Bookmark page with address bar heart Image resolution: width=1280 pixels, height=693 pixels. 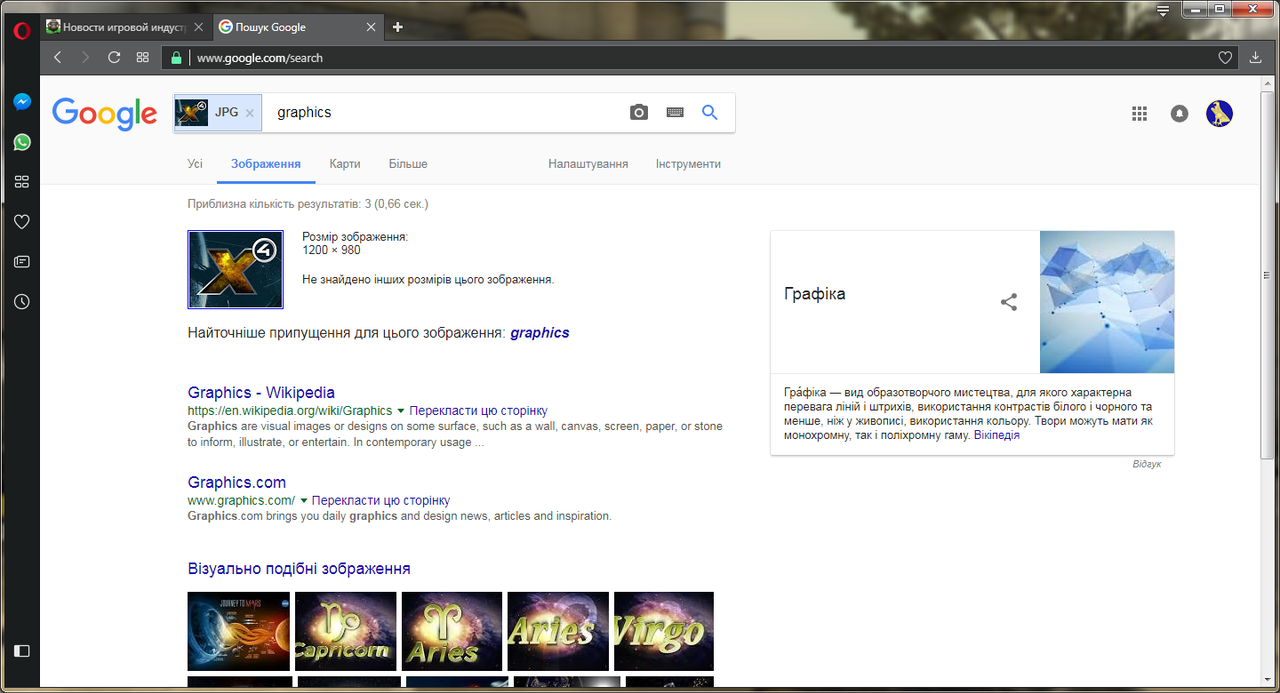tap(1225, 58)
